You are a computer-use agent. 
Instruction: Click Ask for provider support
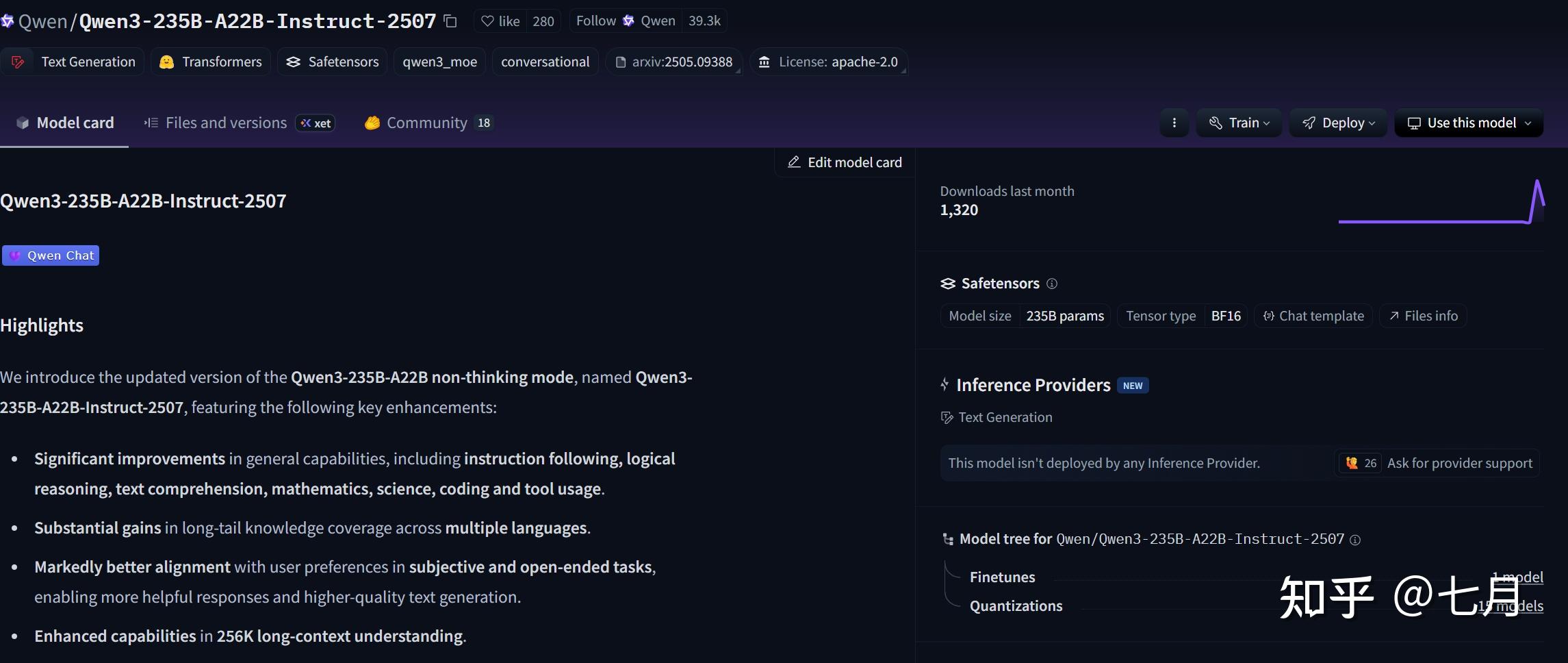[1459, 463]
